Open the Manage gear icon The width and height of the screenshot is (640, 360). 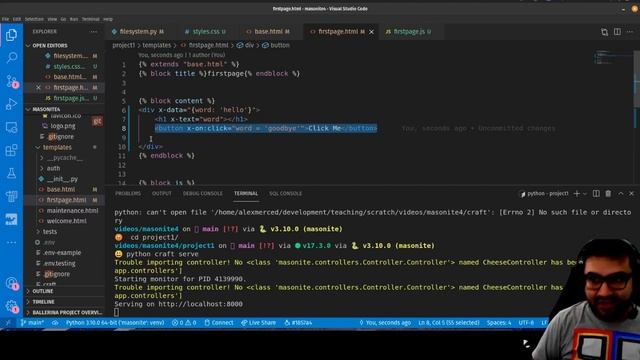coord(11,306)
